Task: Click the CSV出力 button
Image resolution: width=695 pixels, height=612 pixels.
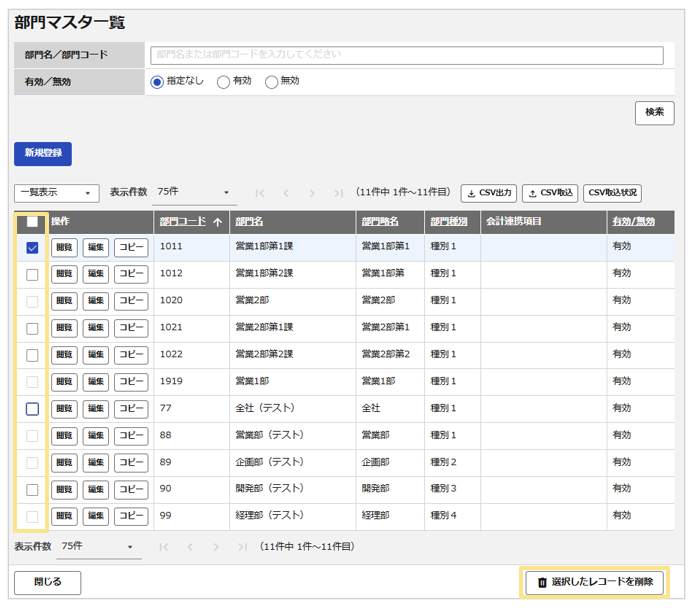Action: (488, 193)
